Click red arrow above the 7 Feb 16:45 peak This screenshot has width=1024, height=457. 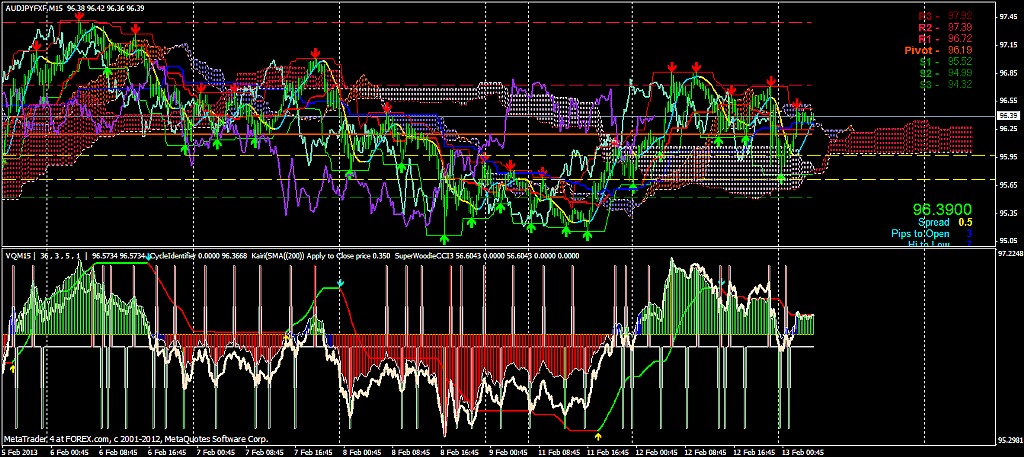315,52
